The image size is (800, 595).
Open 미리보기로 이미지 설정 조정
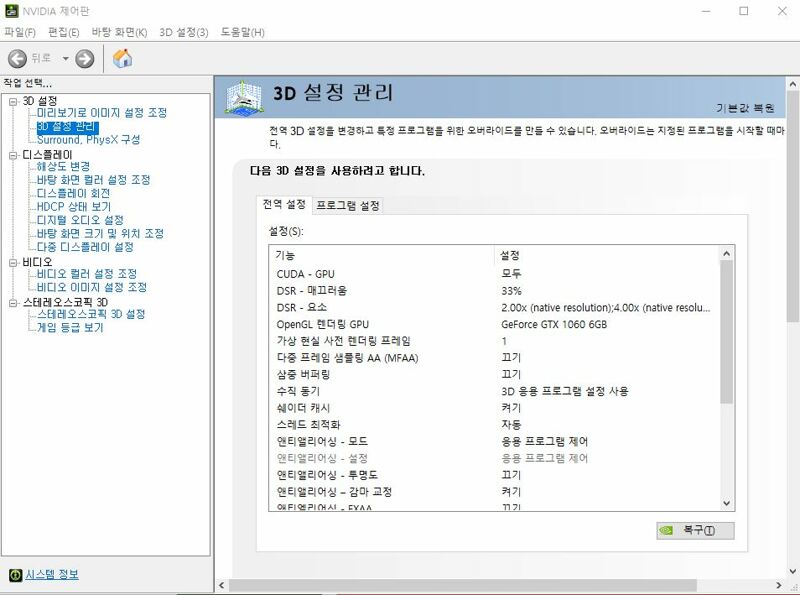pyautogui.click(x=102, y=113)
